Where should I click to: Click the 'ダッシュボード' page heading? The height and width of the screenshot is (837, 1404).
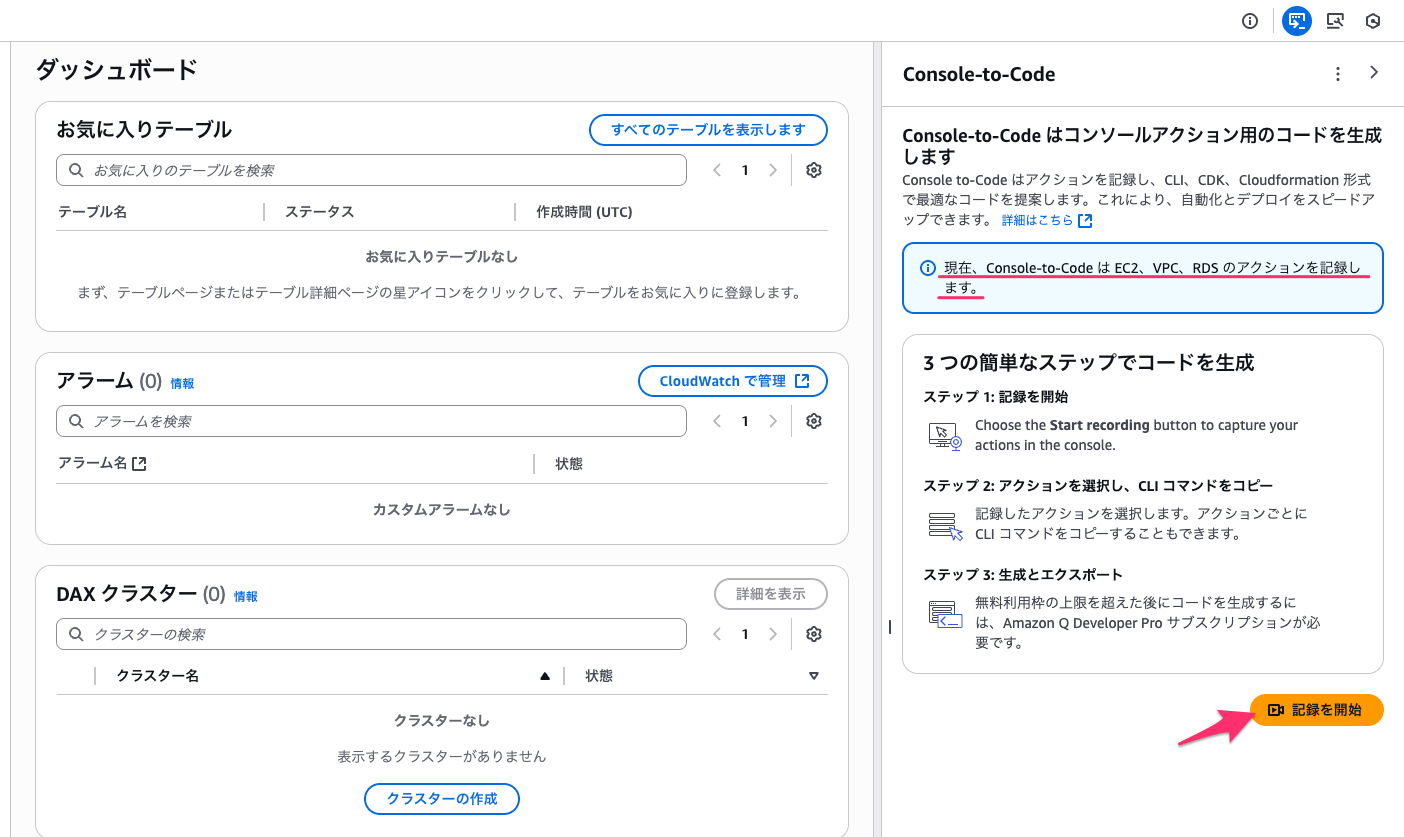click(x=117, y=70)
